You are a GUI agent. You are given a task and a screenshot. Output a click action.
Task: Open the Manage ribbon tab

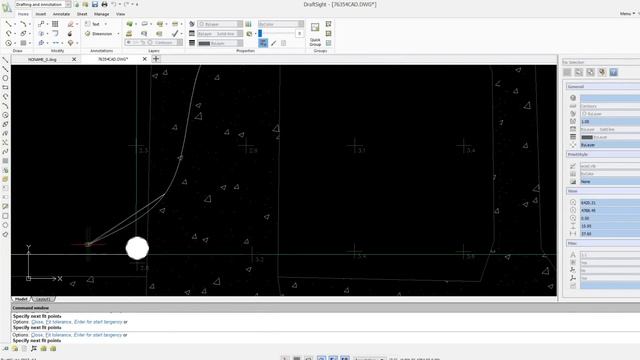tap(102, 14)
